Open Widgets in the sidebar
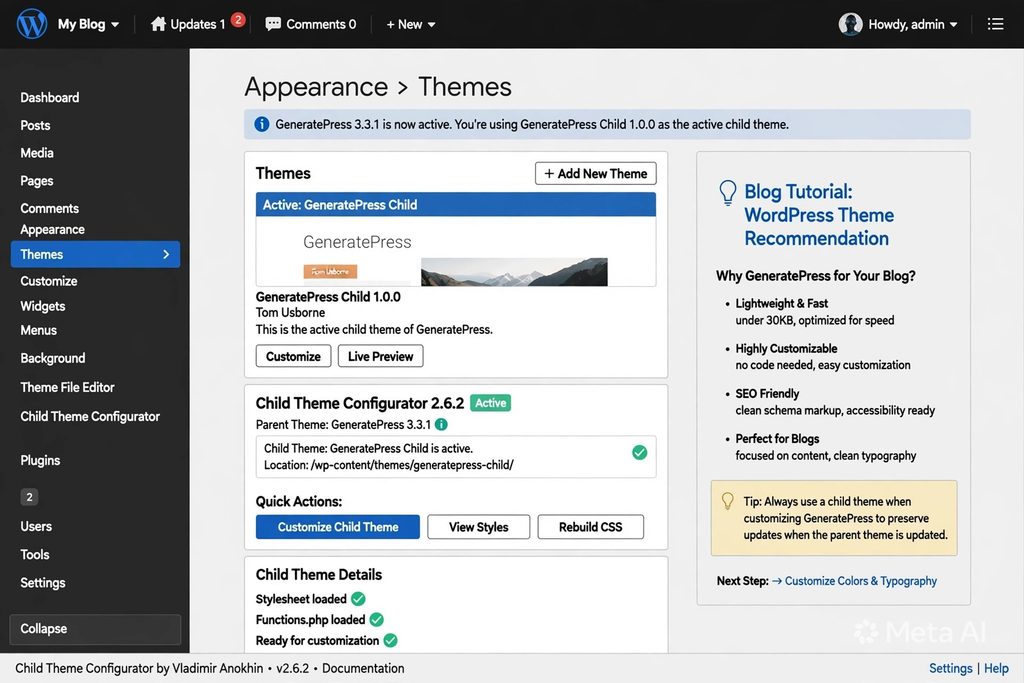Image resolution: width=1024 pixels, height=683 pixels. 42,306
